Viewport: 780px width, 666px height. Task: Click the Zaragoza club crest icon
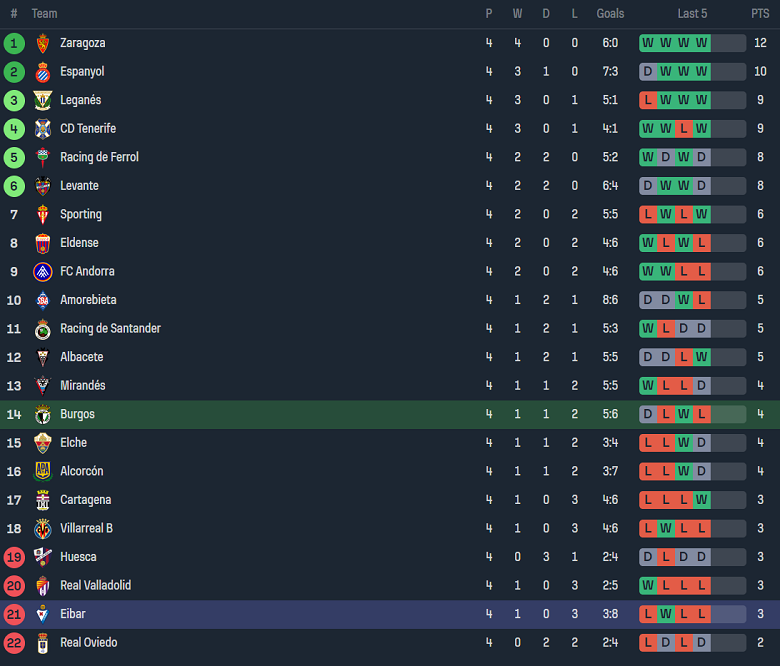(x=42, y=43)
